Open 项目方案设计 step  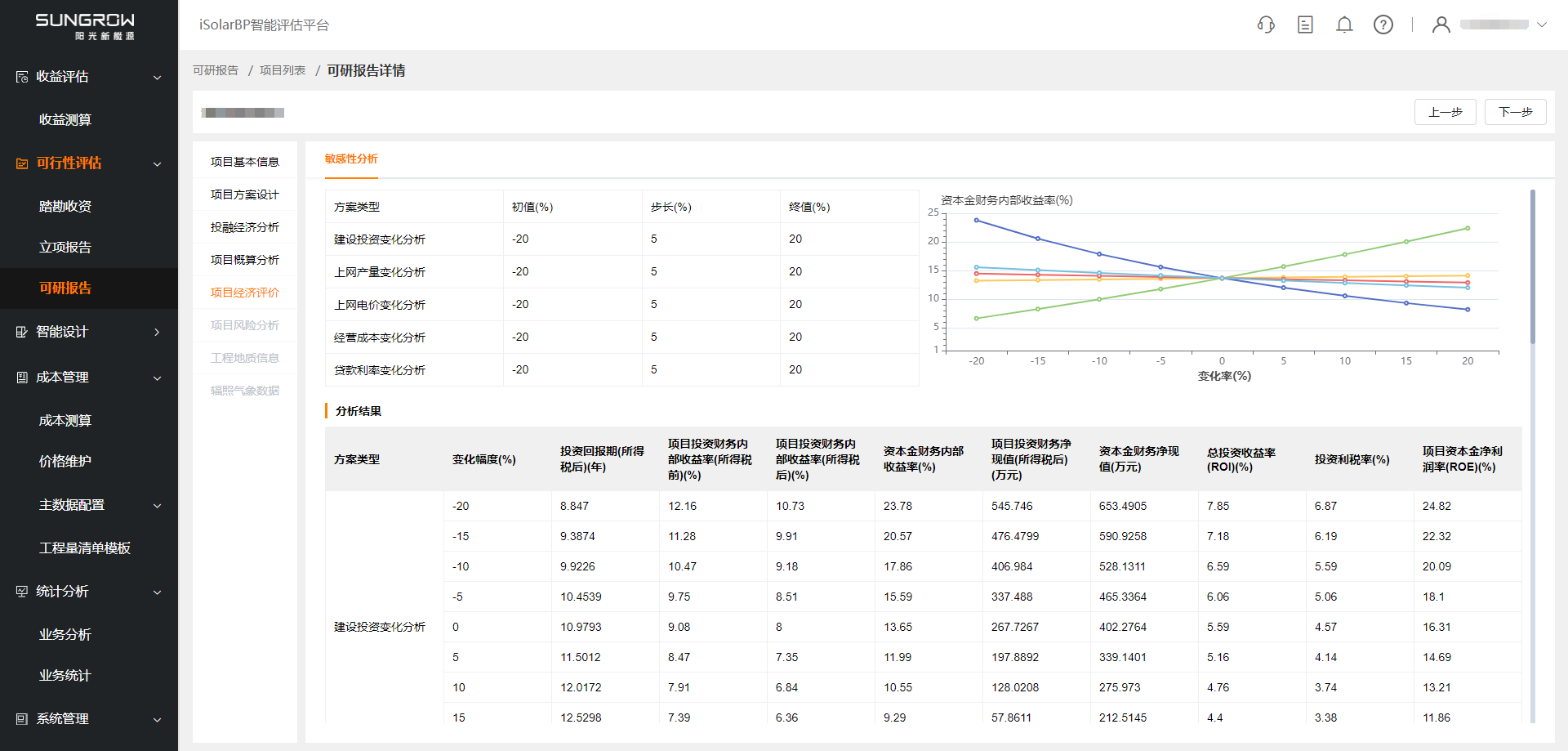pos(245,194)
